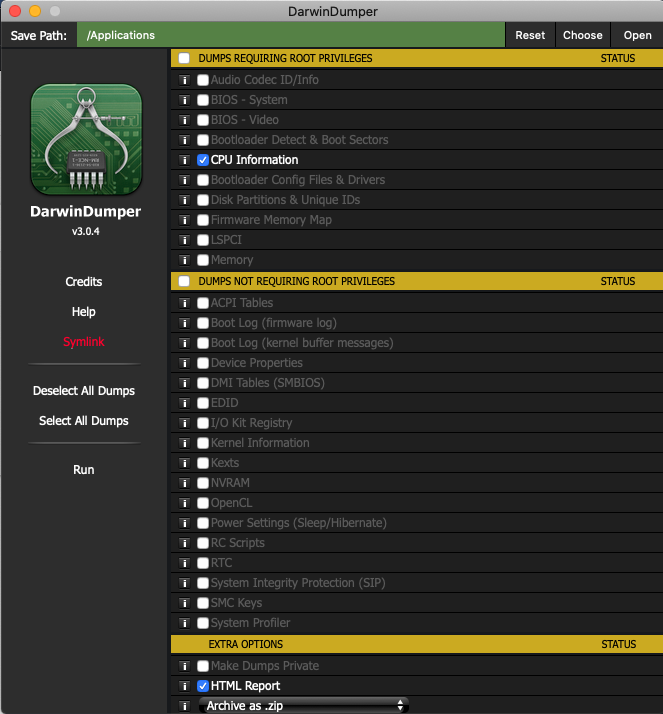This screenshot has height=714, width=663.
Task: Click info icon for Firmware Memory Map
Action: (184, 220)
